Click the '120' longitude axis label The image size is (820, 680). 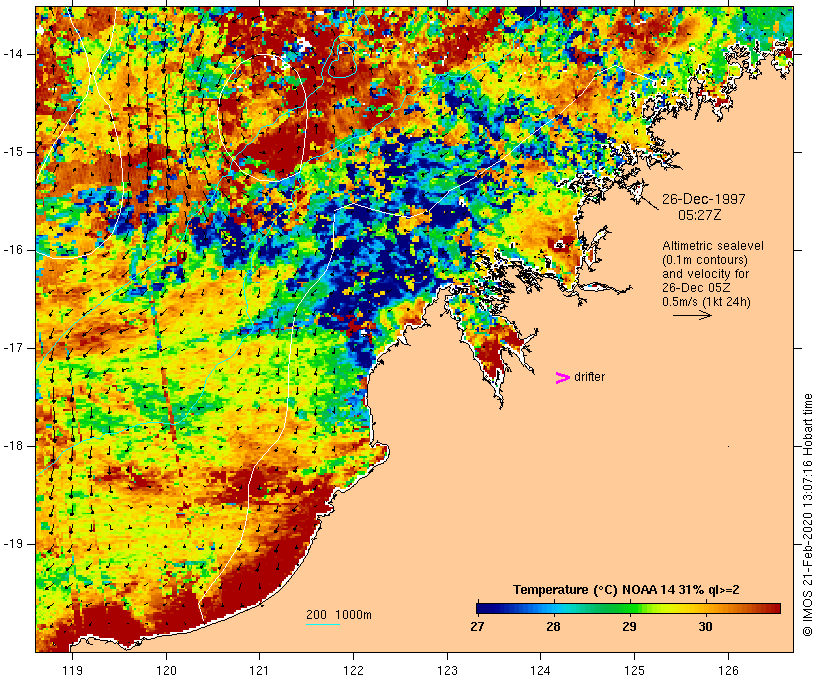pyautogui.click(x=166, y=670)
